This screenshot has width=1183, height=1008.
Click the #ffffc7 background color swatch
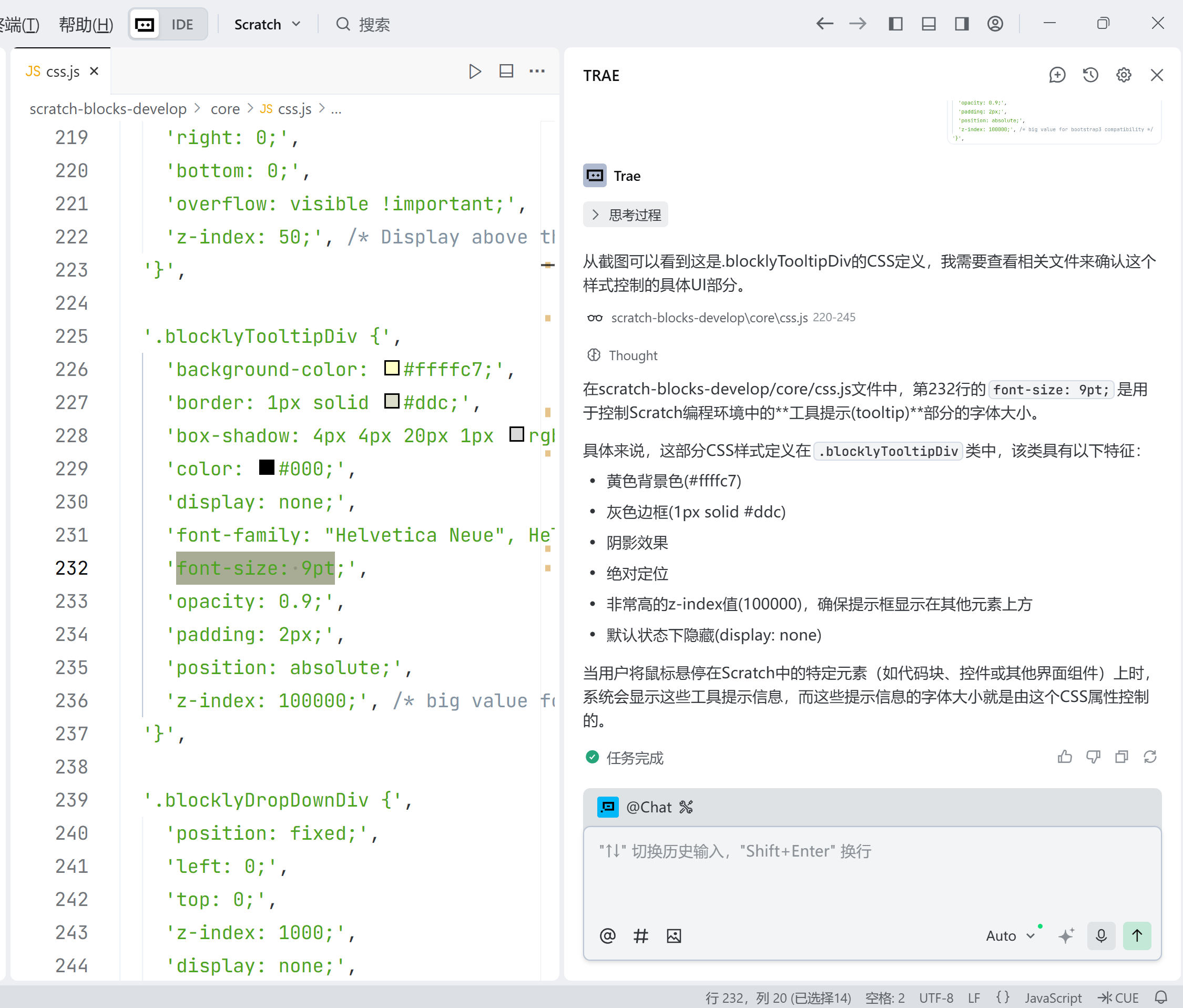[x=392, y=369]
